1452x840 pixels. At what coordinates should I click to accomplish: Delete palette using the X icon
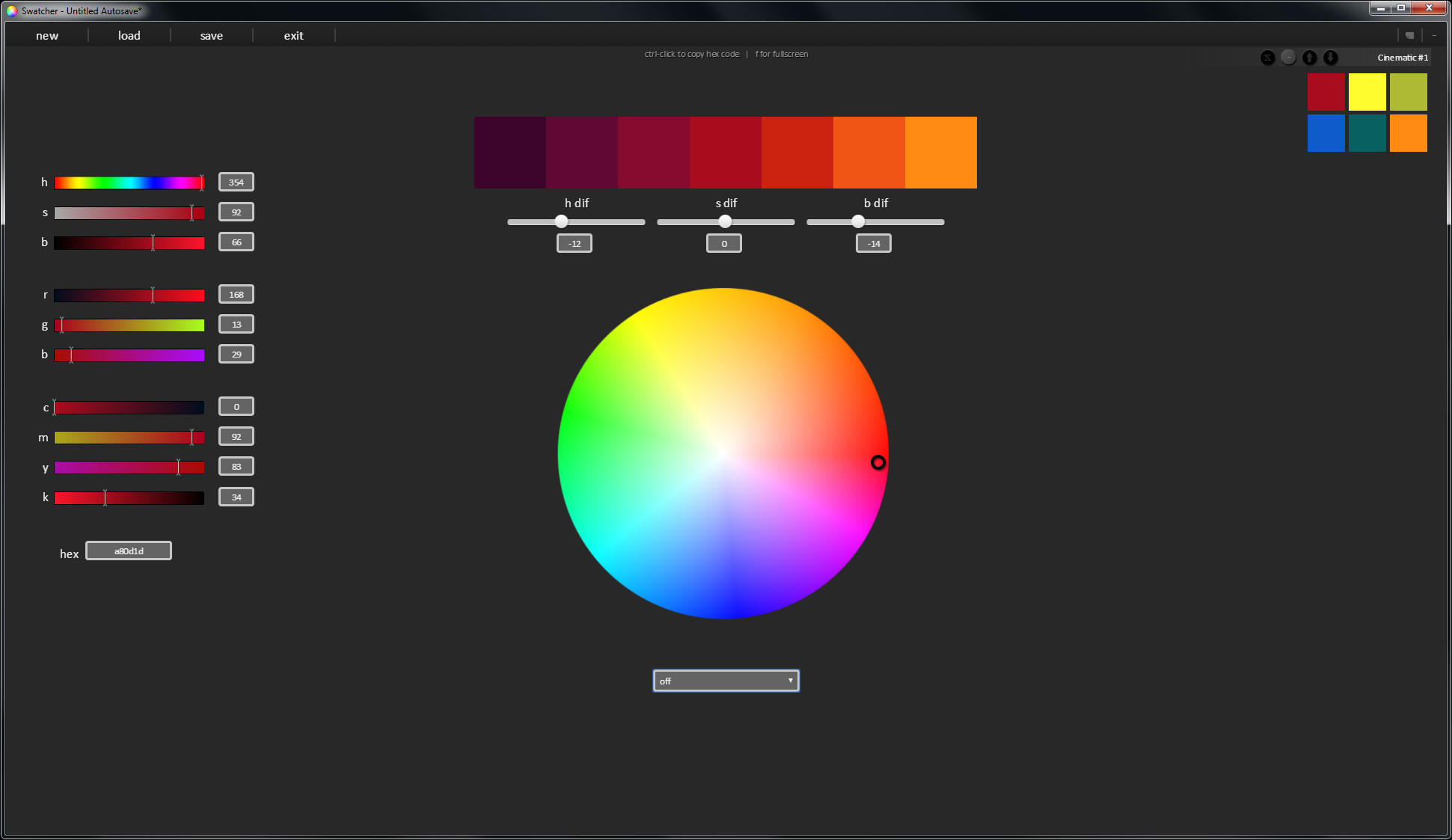tap(1268, 57)
